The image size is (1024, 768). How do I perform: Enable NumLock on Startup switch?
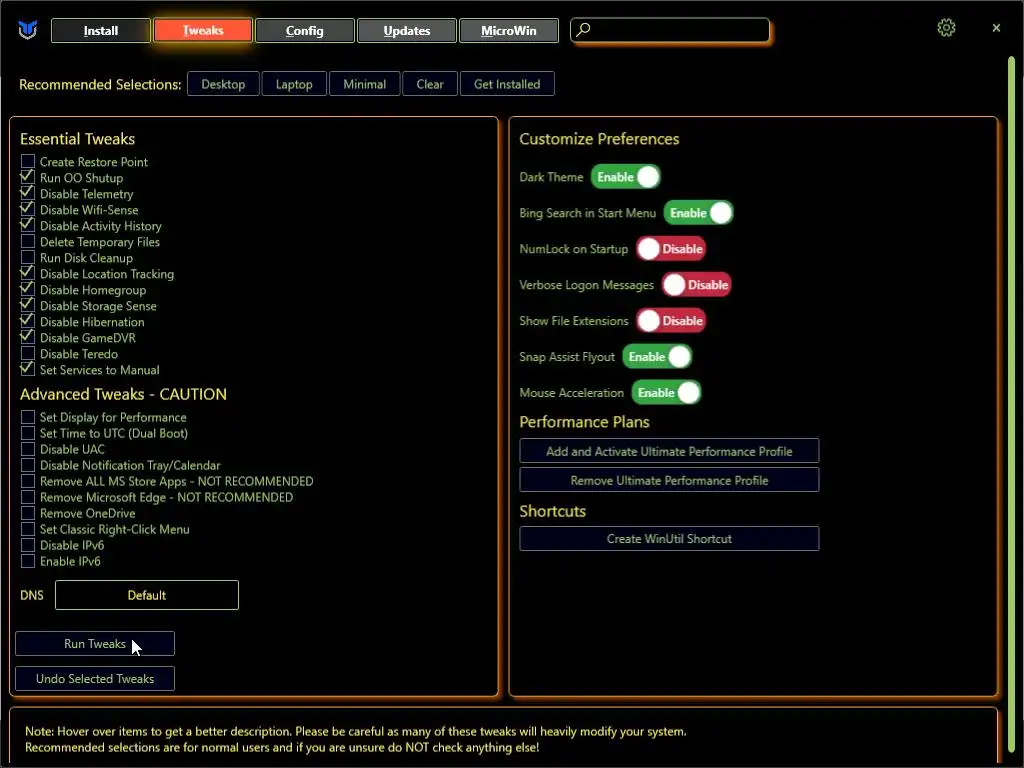click(x=671, y=249)
